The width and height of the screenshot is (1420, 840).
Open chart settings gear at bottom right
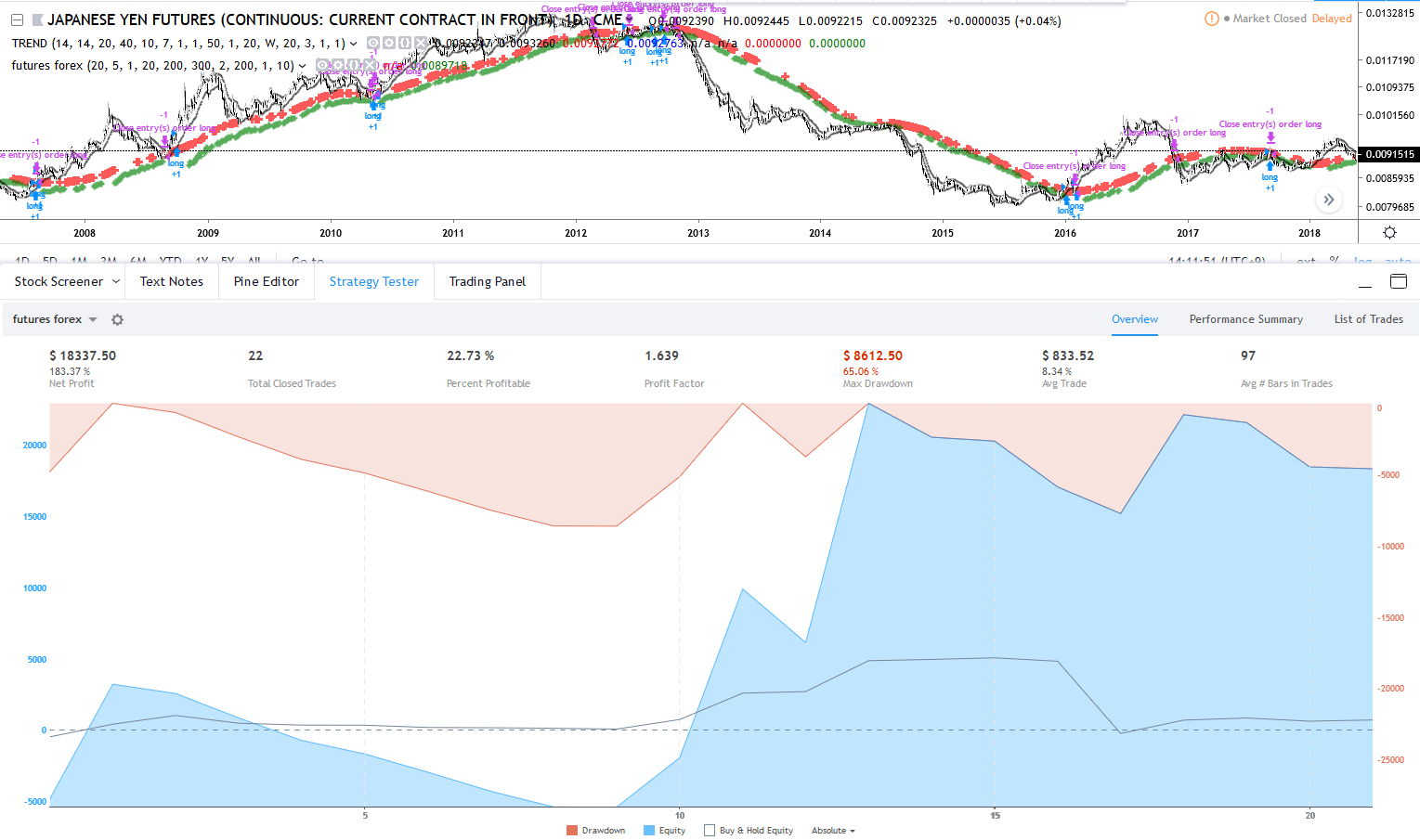[x=1389, y=233]
